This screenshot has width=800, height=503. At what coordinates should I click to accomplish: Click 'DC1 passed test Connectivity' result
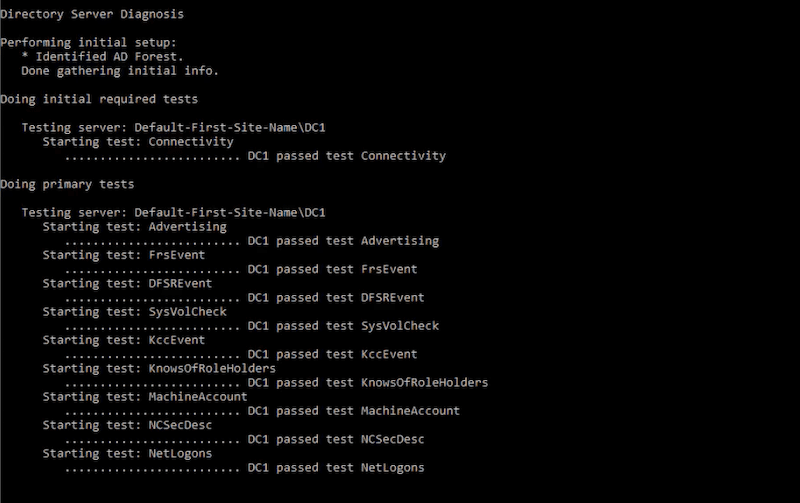click(346, 156)
